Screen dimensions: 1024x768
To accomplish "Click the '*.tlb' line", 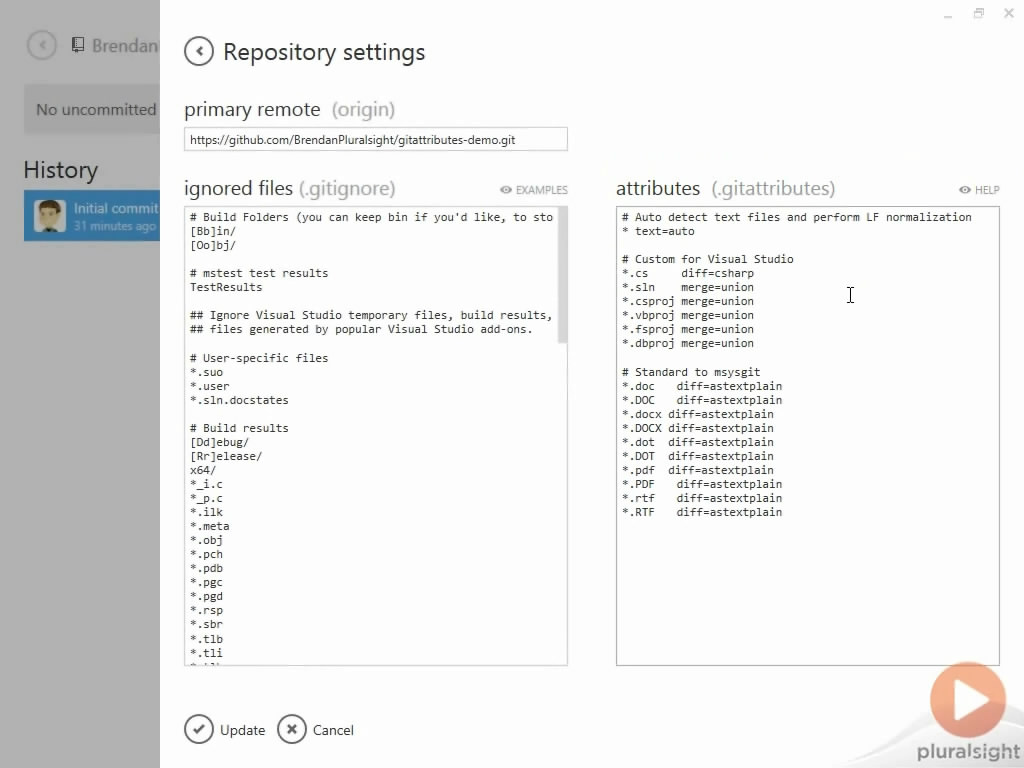I will click(x=206, y=639).
